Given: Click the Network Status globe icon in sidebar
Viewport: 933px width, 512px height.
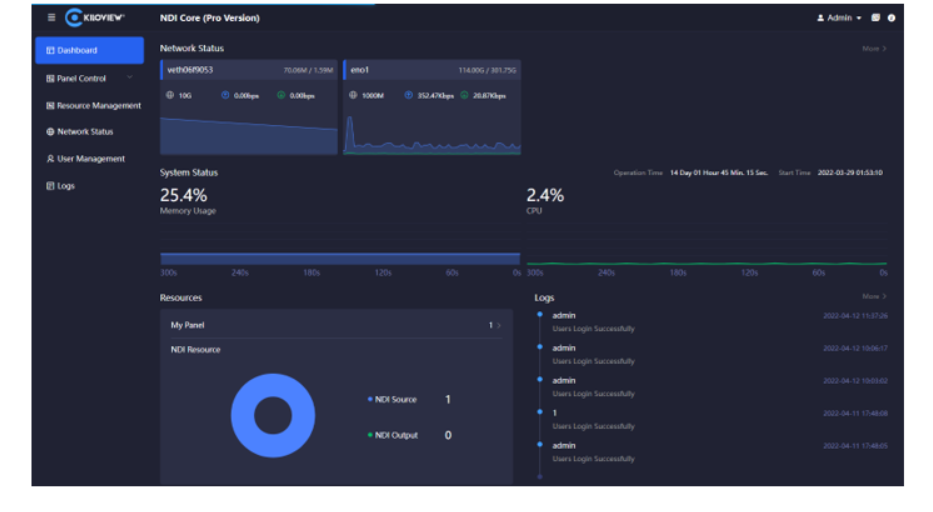Looking at the screenshot, I should [x=50, y=132].
